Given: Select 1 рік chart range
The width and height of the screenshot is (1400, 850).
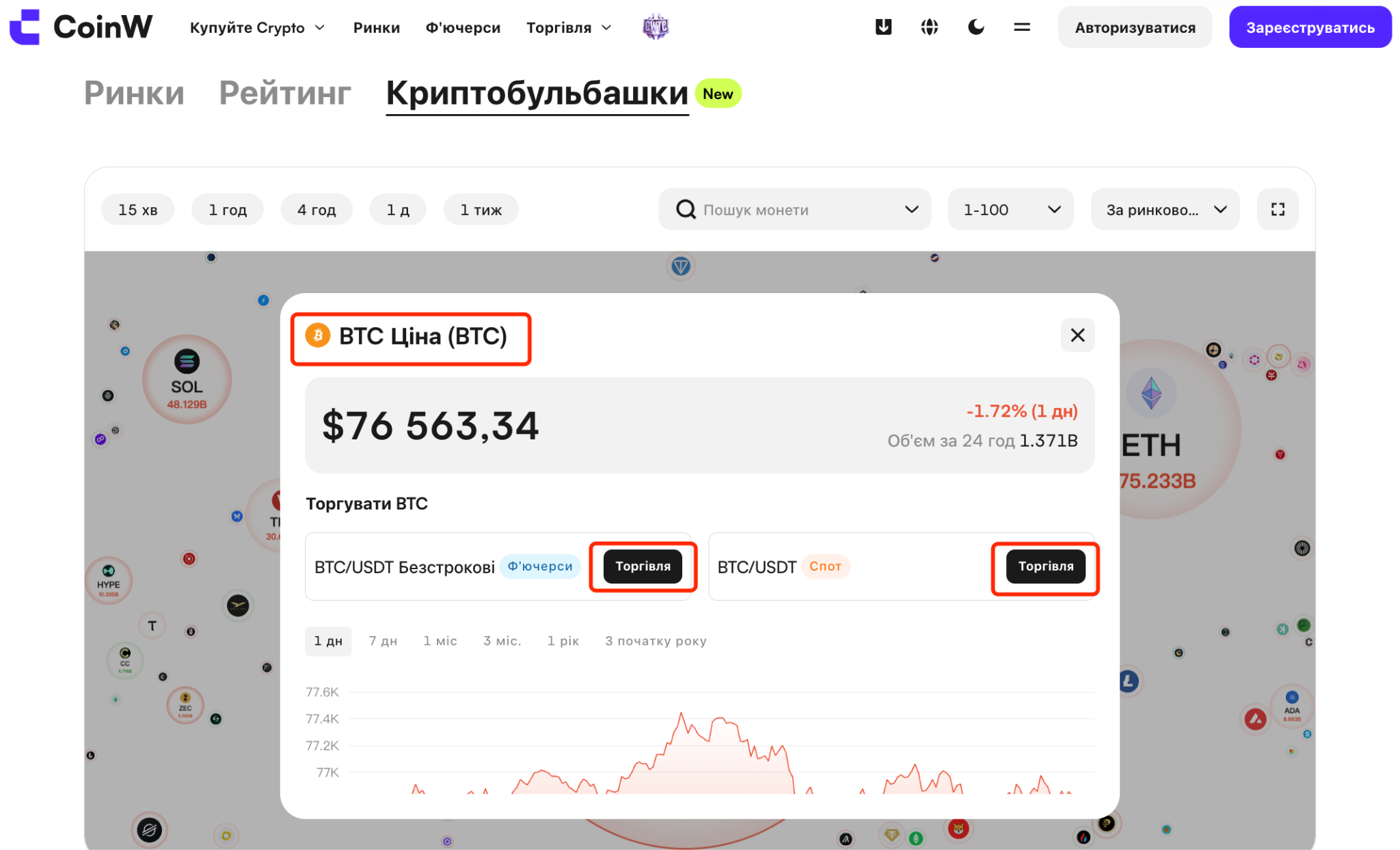Looking at the screenshot, I should (563, 641).
